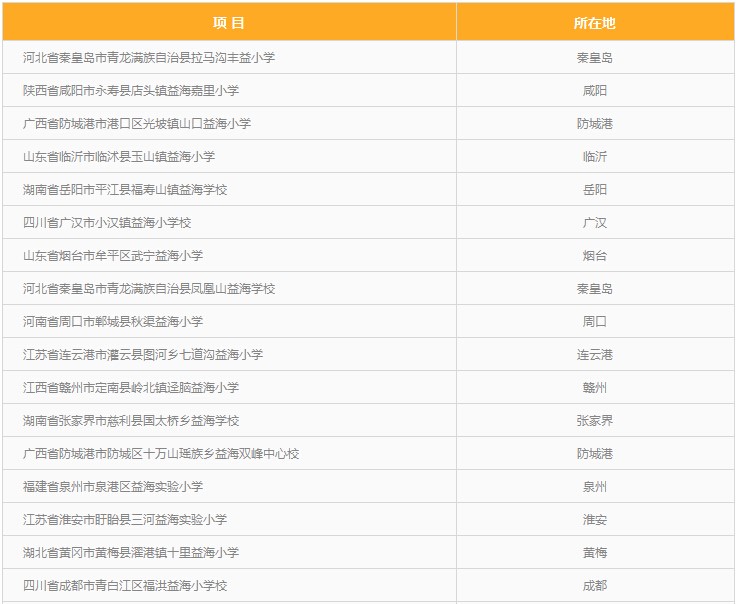Image resolution: width=737 pixels, height=604 pixels.
Task: Select the 泉港区益海实验小学 project text
Action: 113,486
